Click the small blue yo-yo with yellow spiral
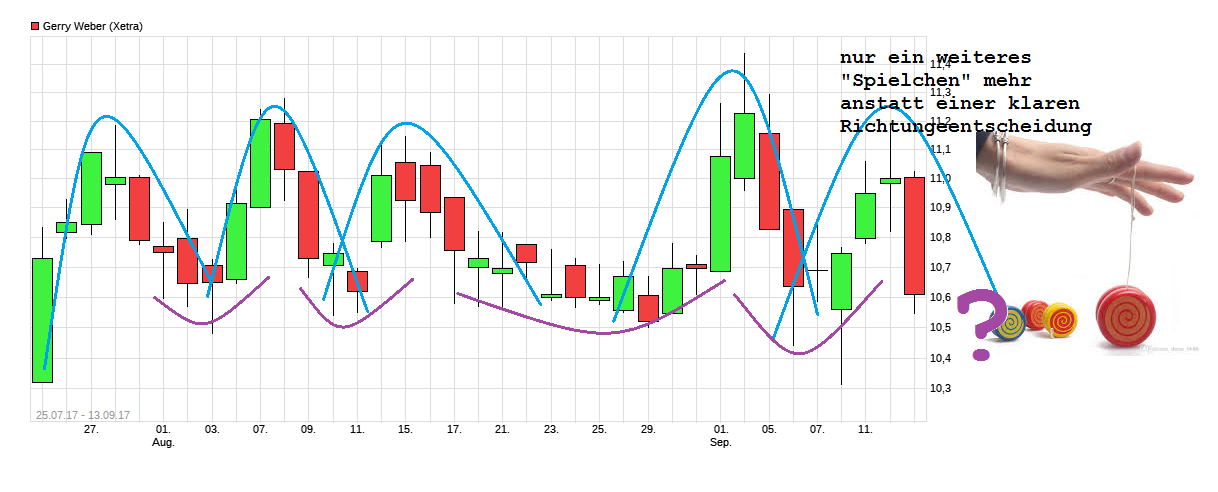 coord(1009,321)
